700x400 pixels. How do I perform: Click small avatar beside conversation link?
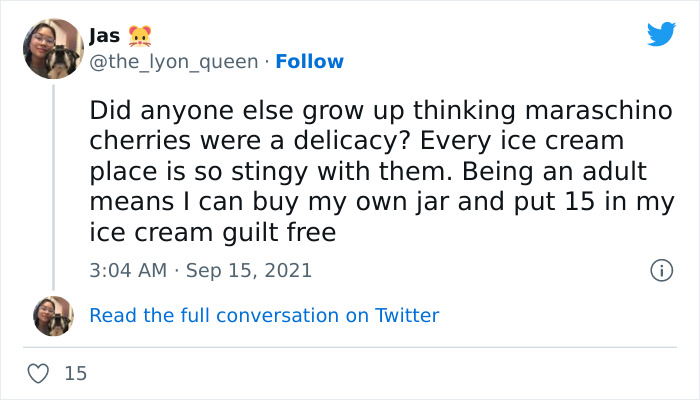pyautogui.click(x=53, y=315)
